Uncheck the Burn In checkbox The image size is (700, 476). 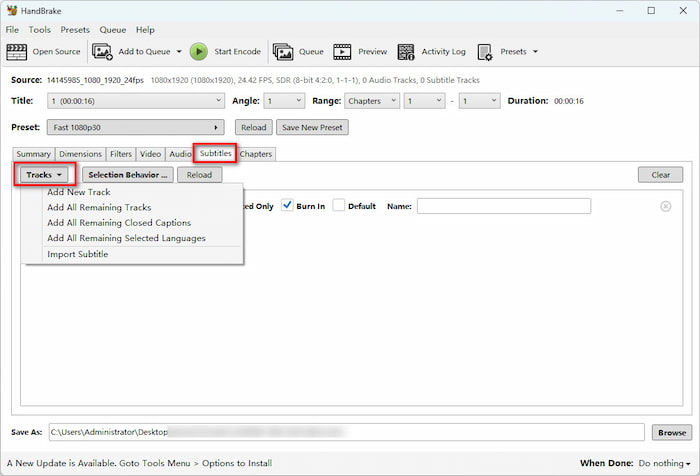point(287,205)
